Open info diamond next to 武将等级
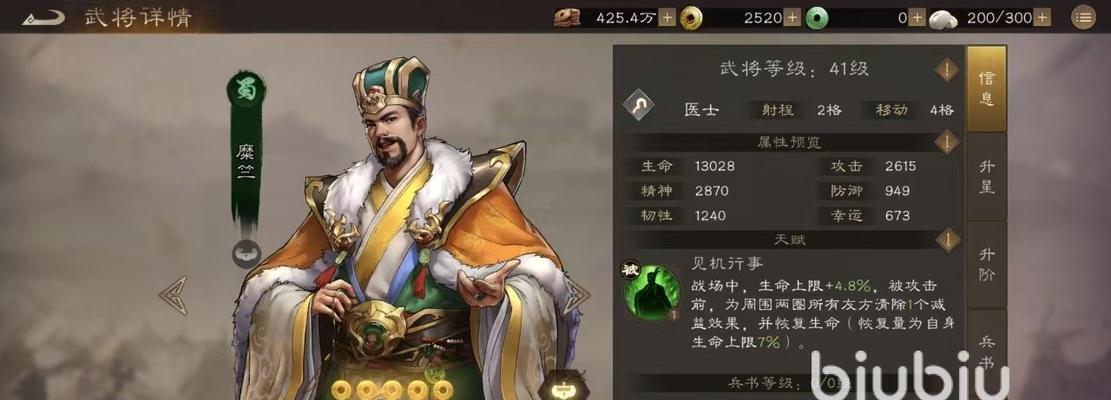Image resolution: width=1111 pixels, height=400 pixels. pyautogui.click(x=947, y=69)
